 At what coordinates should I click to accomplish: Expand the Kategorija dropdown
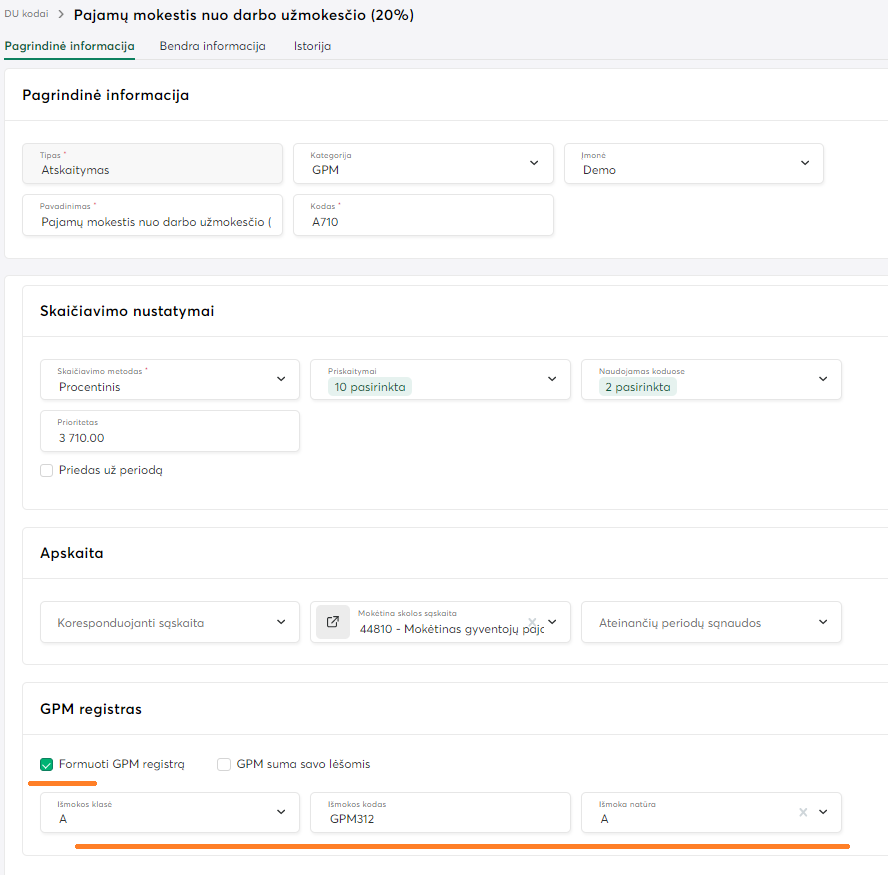[x=535, y=163]
